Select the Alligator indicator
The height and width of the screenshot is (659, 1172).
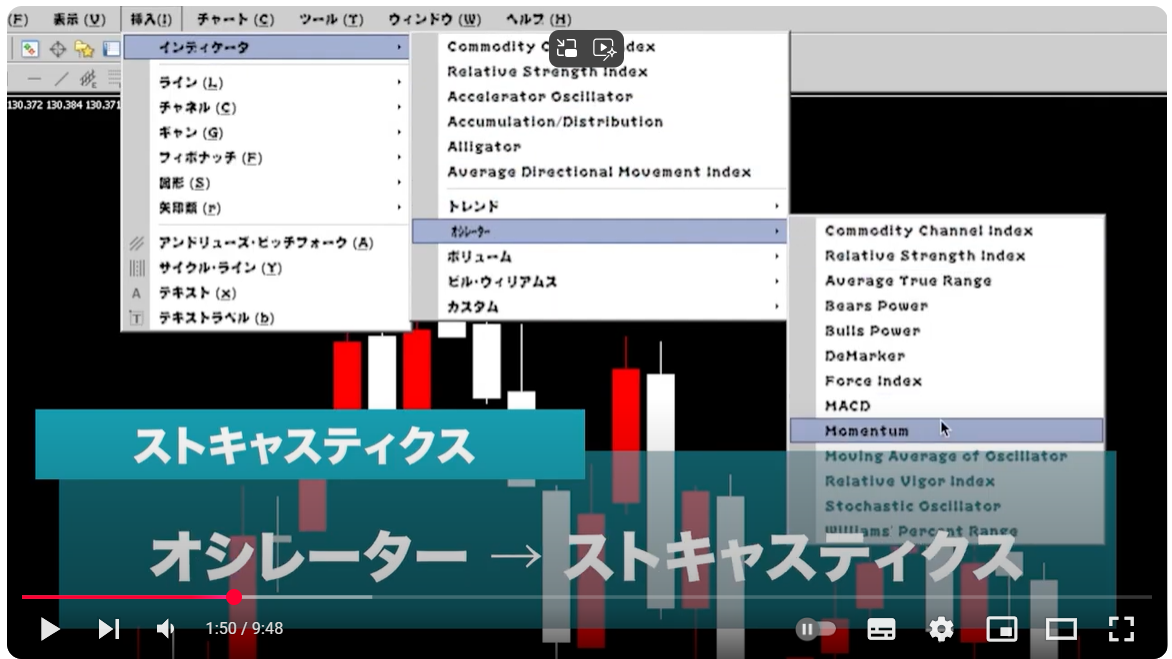(484, 147)
